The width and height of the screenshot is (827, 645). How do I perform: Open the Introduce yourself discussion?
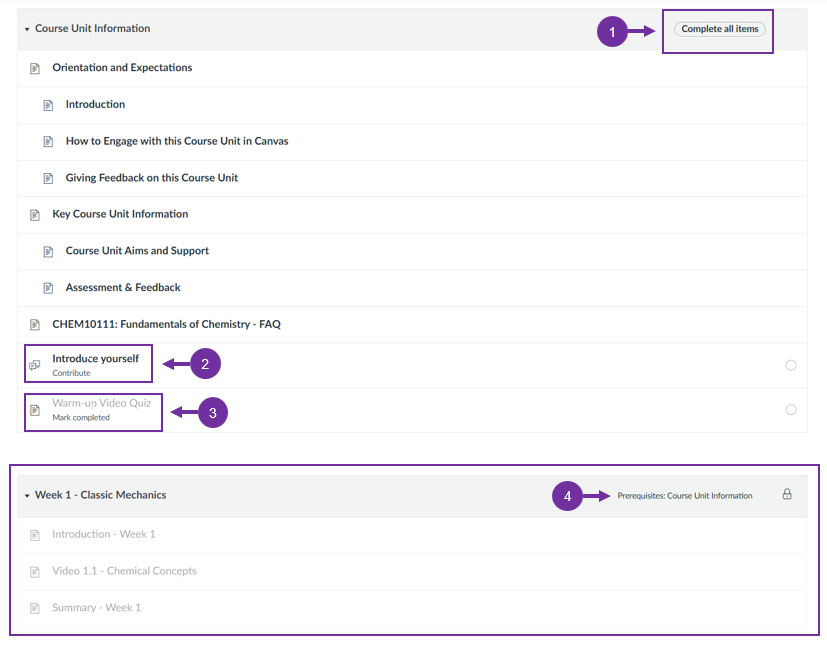[x=95, y=359]
